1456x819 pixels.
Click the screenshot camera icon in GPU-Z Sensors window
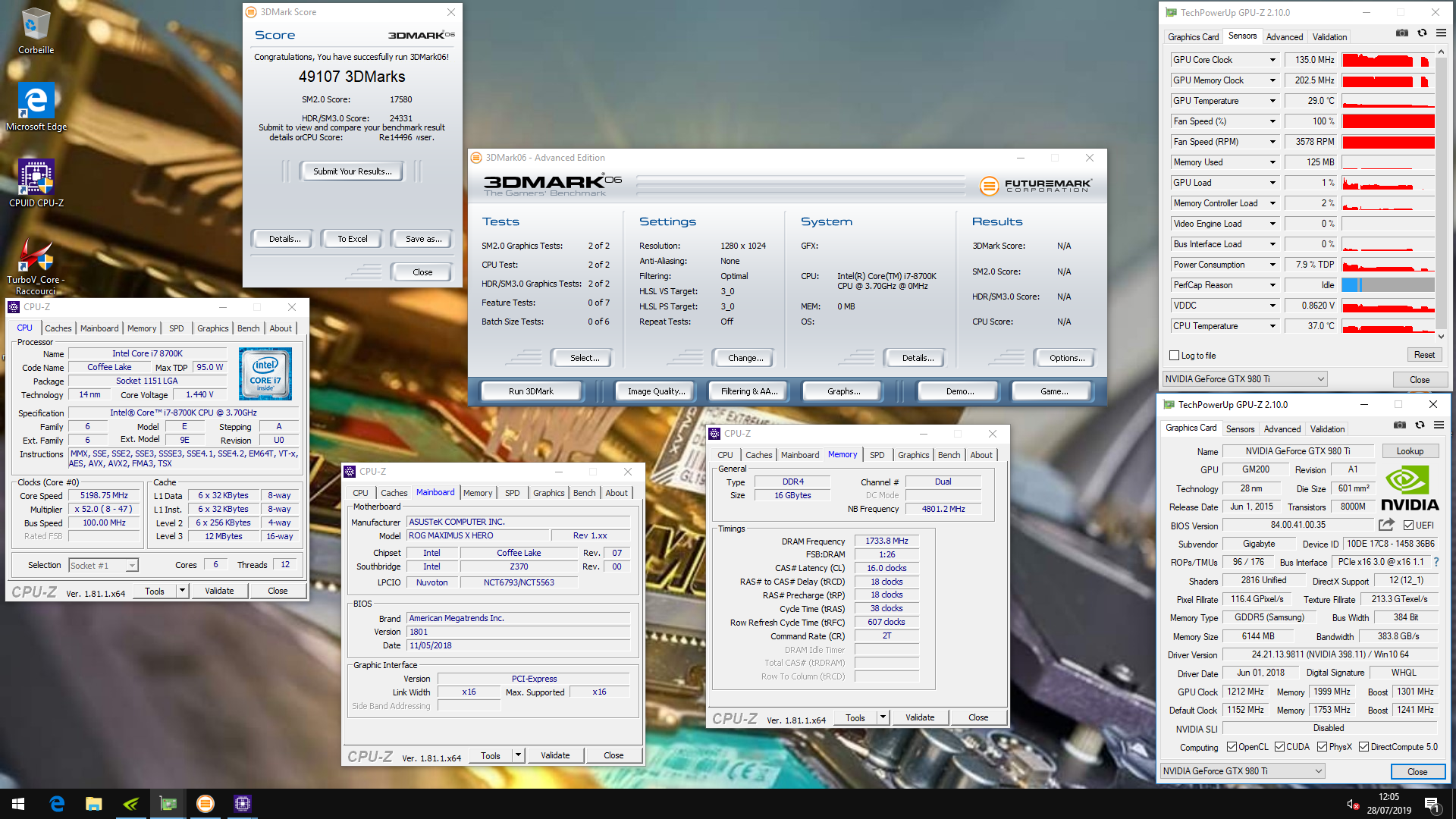pos(1402,33)
